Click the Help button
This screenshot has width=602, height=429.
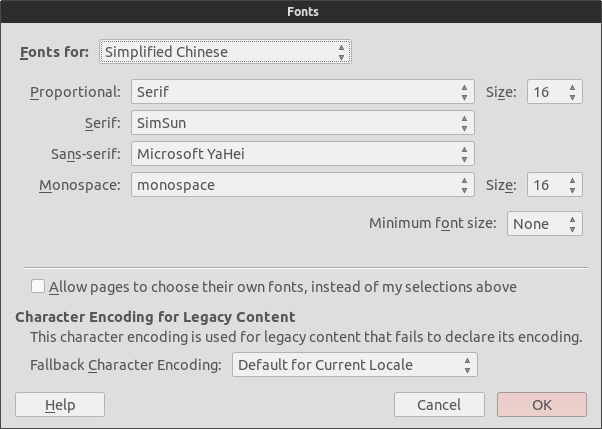pyautogui.click(x=60, y=405)
